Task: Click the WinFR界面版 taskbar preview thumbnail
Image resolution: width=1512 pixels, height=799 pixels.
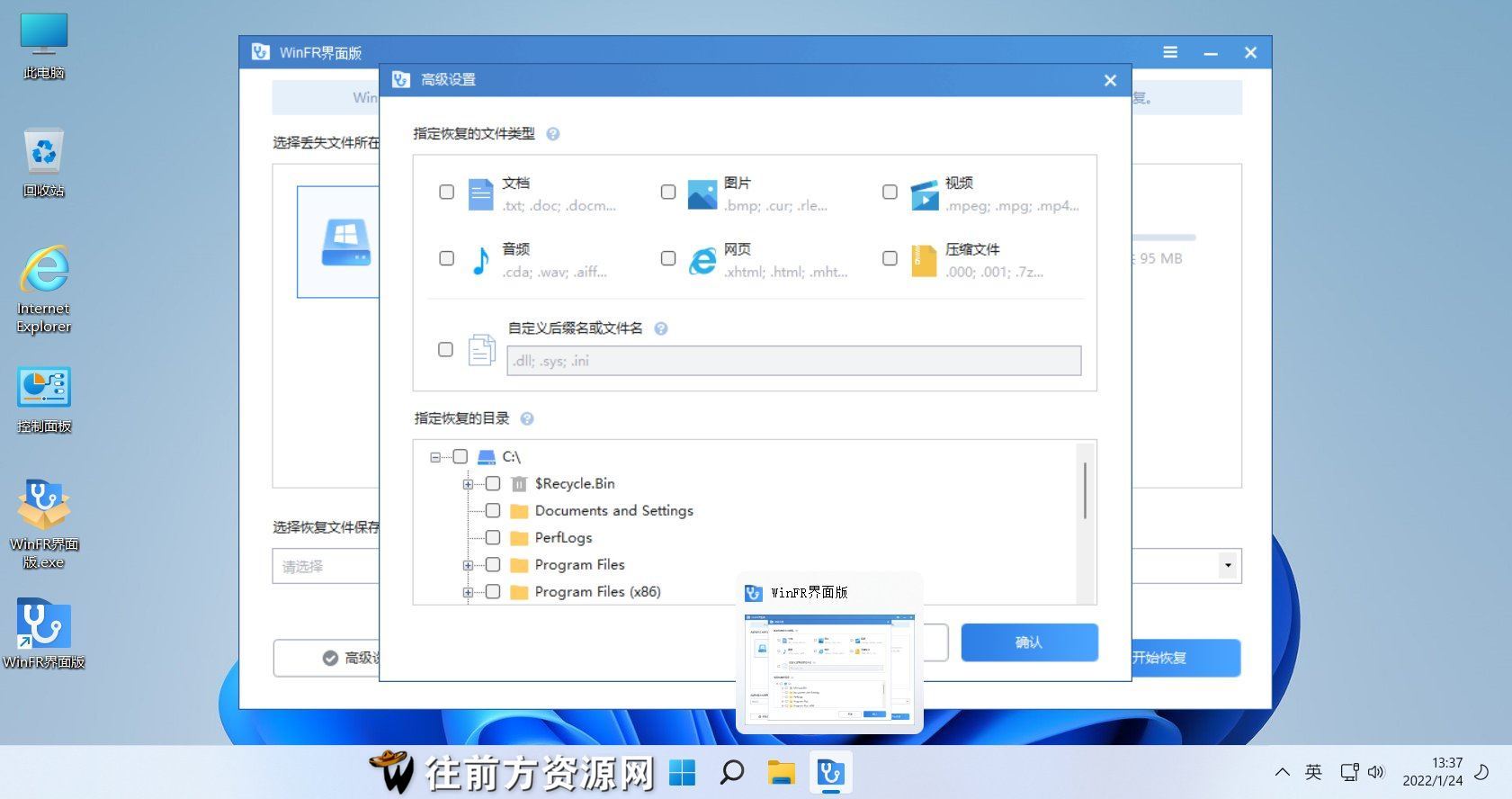Action: click(x=829, y=668)
